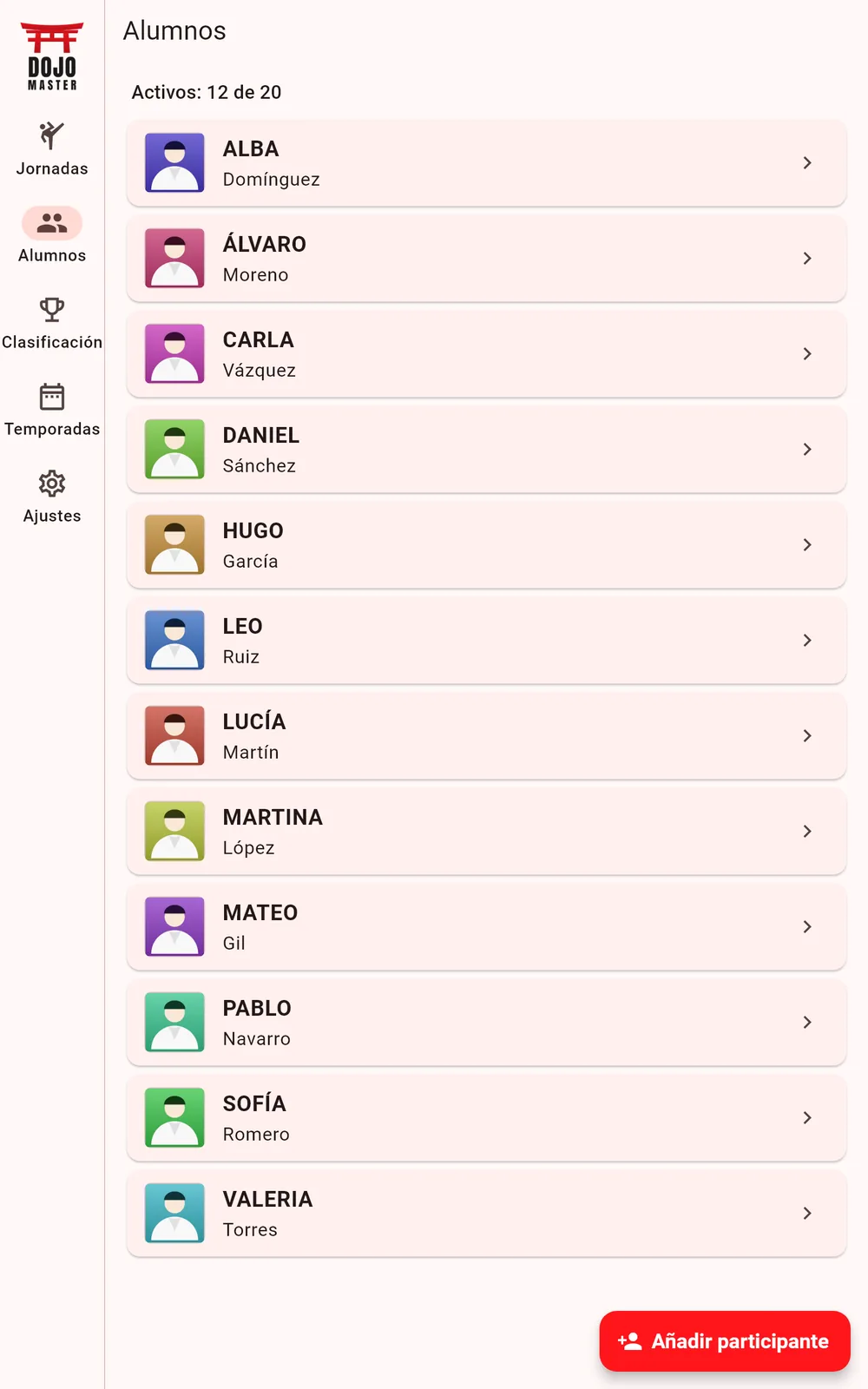Click the surname Domínguez
Screen dimensions: 868x1389
[272, 179]
